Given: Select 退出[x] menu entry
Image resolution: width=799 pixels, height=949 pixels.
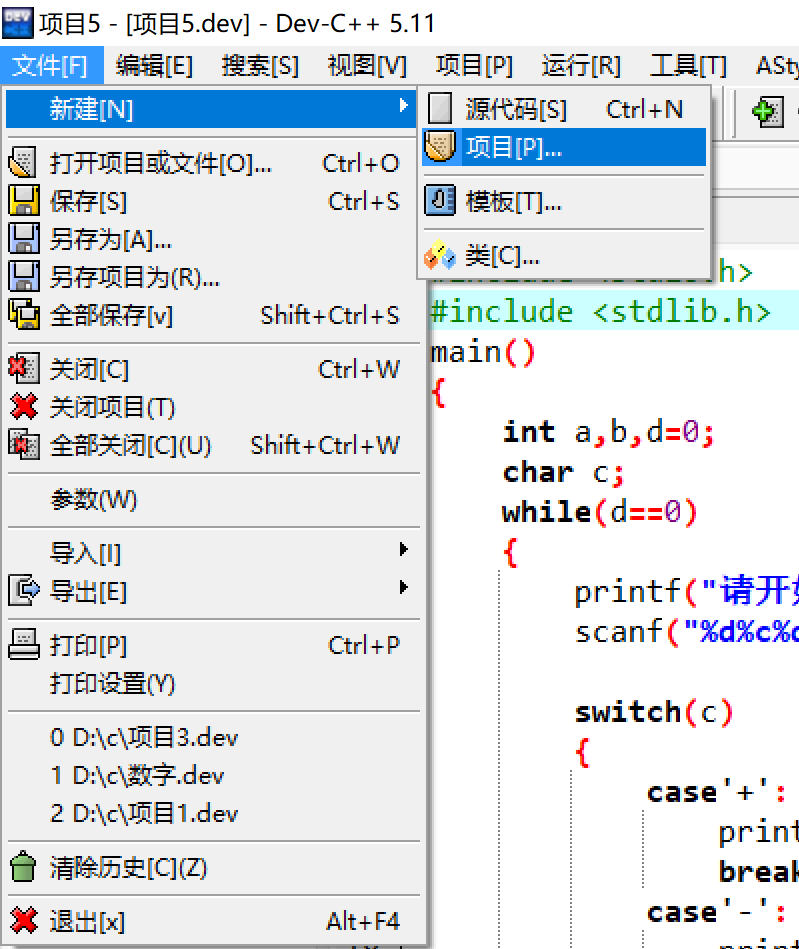Looking at the screenshot, I should pos(212,921).
